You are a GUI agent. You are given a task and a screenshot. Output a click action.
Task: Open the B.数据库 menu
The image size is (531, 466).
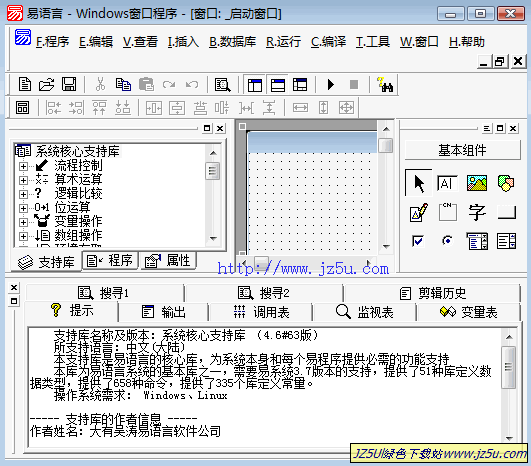pyautogui.click(x=232, y=42)
